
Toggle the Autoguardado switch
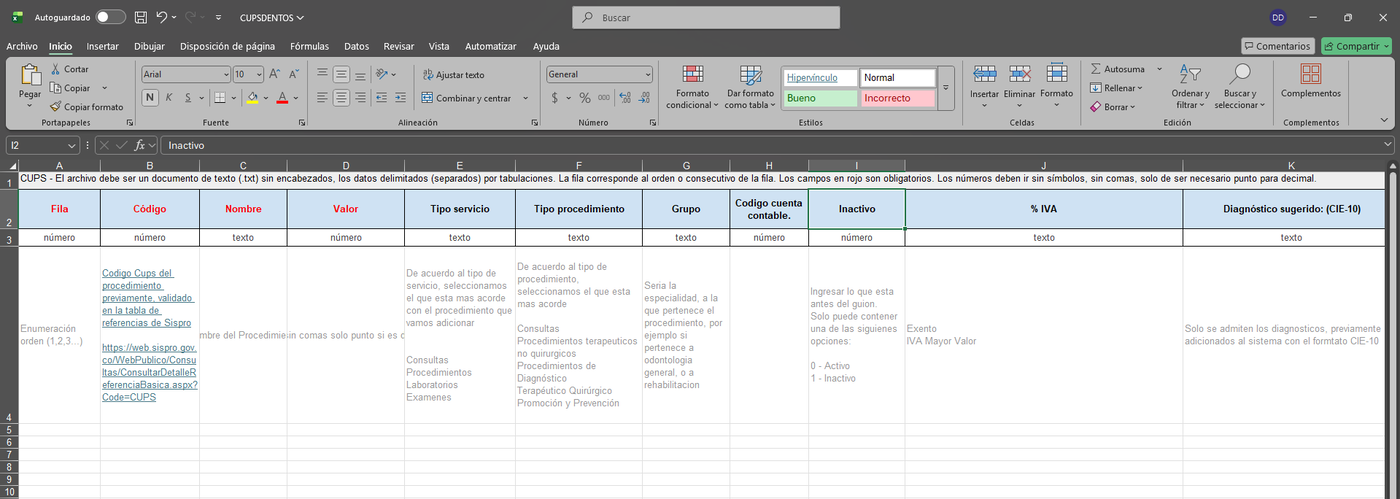(x=111, y=17)
